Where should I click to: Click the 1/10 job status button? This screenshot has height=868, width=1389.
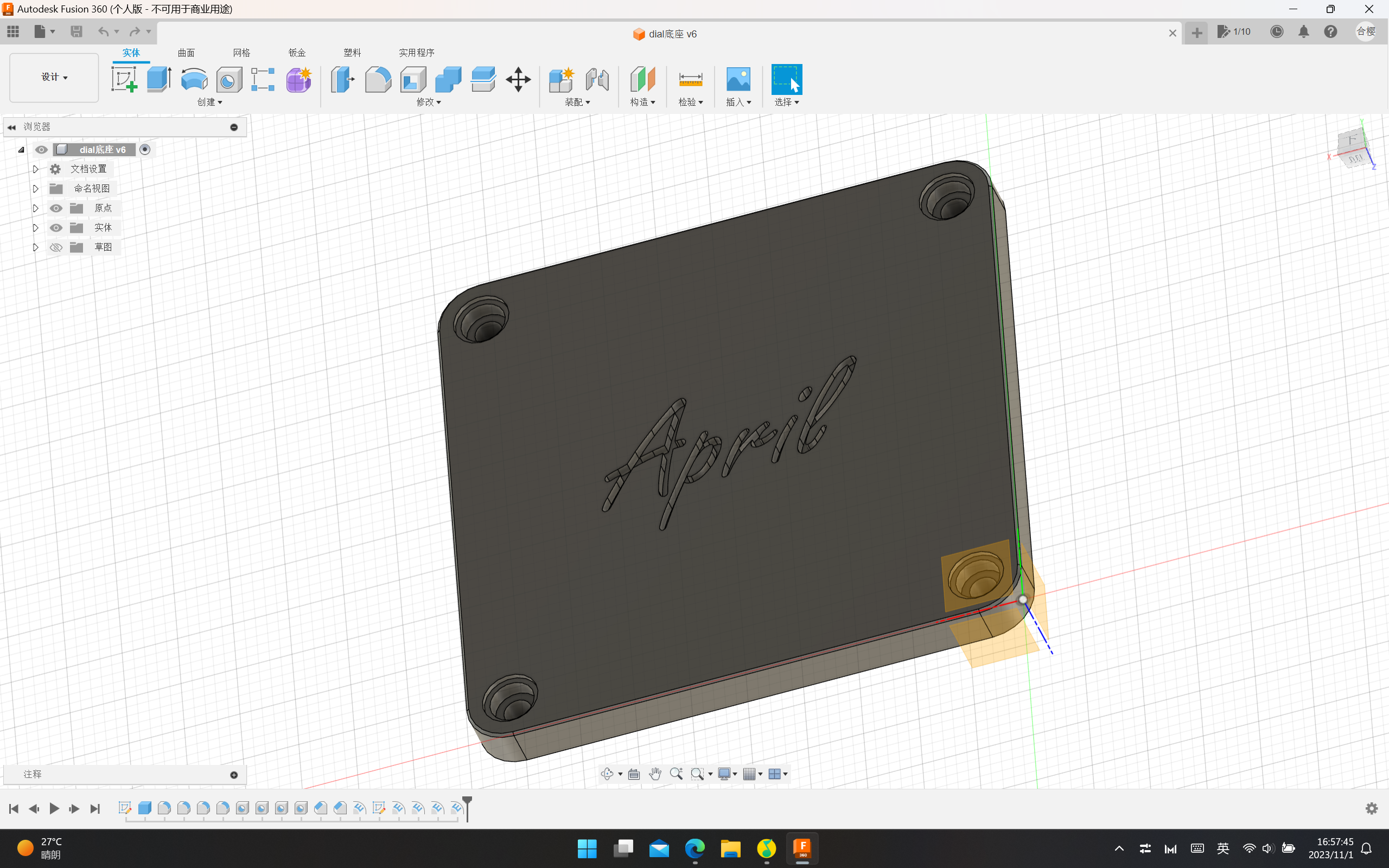tap(1234, 32)
